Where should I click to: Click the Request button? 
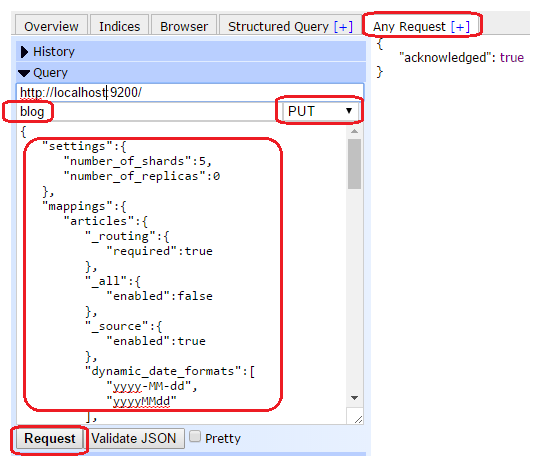point(50,438)
